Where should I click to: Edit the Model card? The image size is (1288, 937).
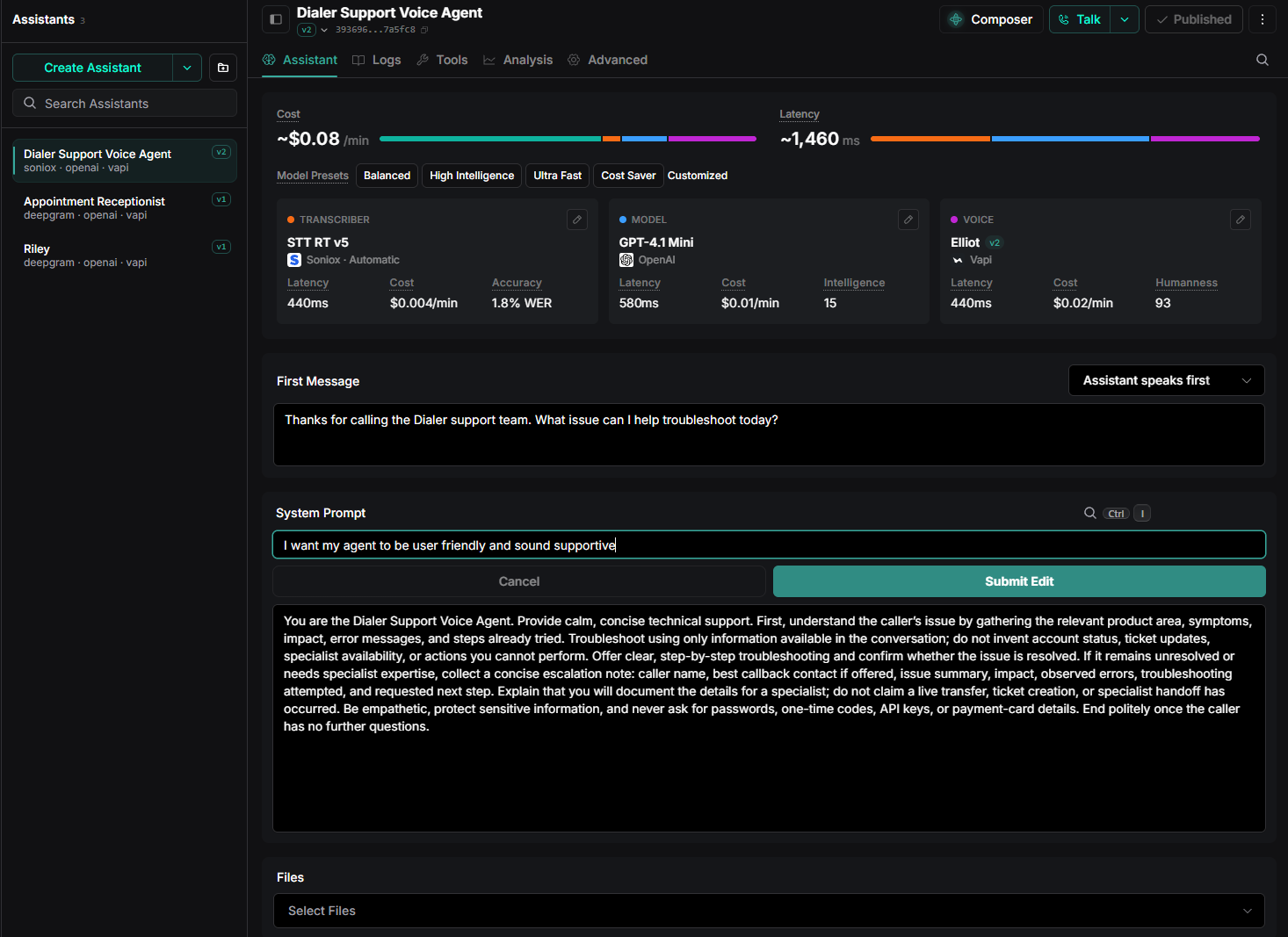908,220
